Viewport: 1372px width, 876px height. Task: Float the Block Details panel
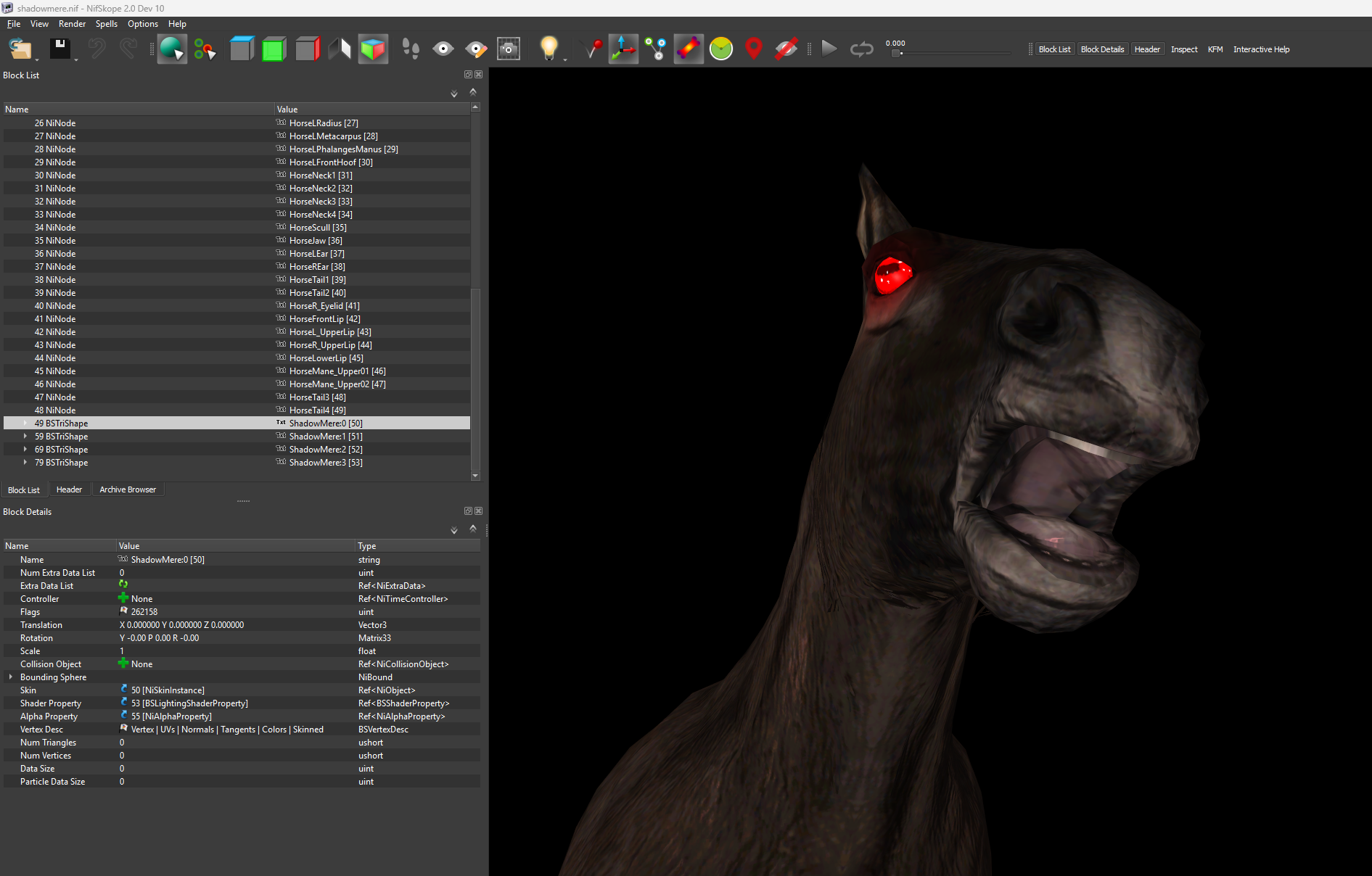(468, 511)
